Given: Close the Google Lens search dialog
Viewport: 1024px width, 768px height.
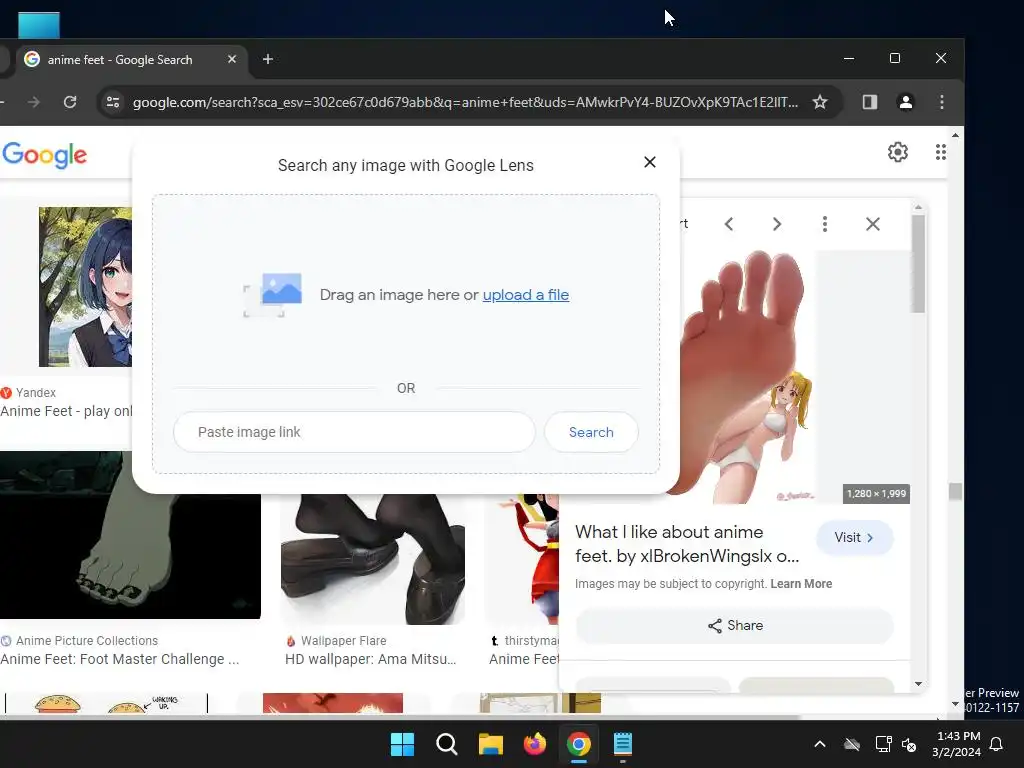Looking at the screenshot, I should tap(649, 162).
